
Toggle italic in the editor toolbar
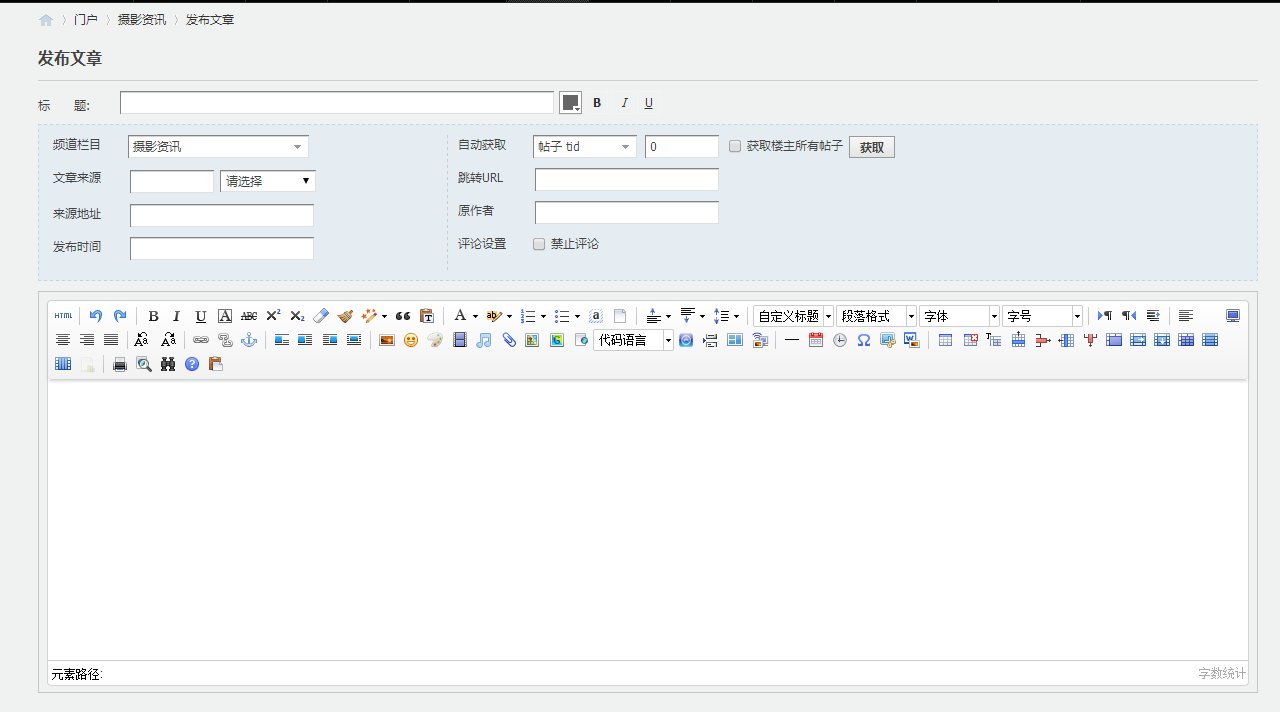click(x=177, y=316)
